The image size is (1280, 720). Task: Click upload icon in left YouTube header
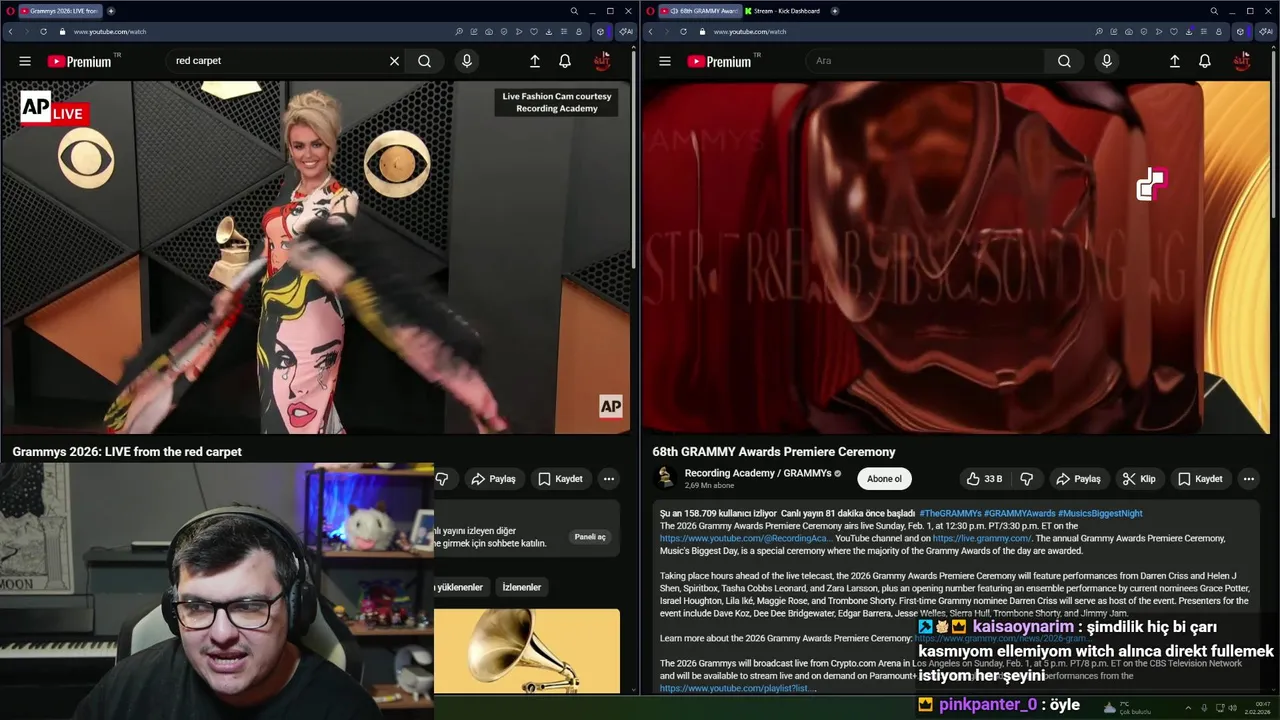(x=535, y=61)
